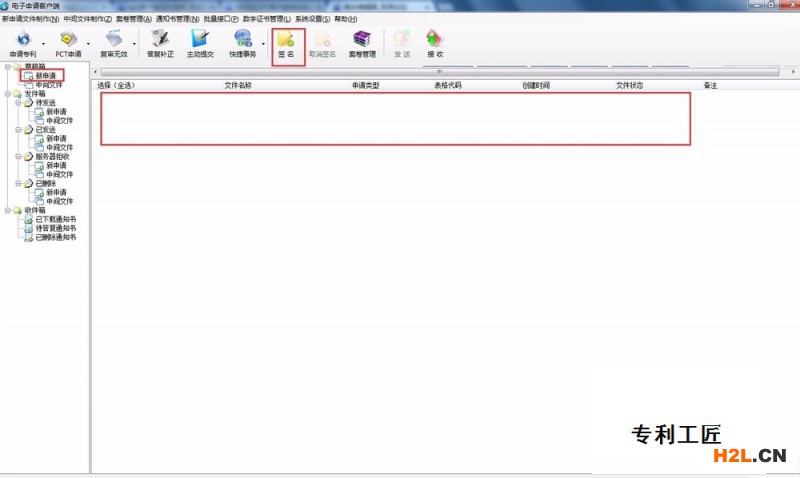800x478 pixels.
Task: Click the 选择（全选） column header
Action: (116, 86)
